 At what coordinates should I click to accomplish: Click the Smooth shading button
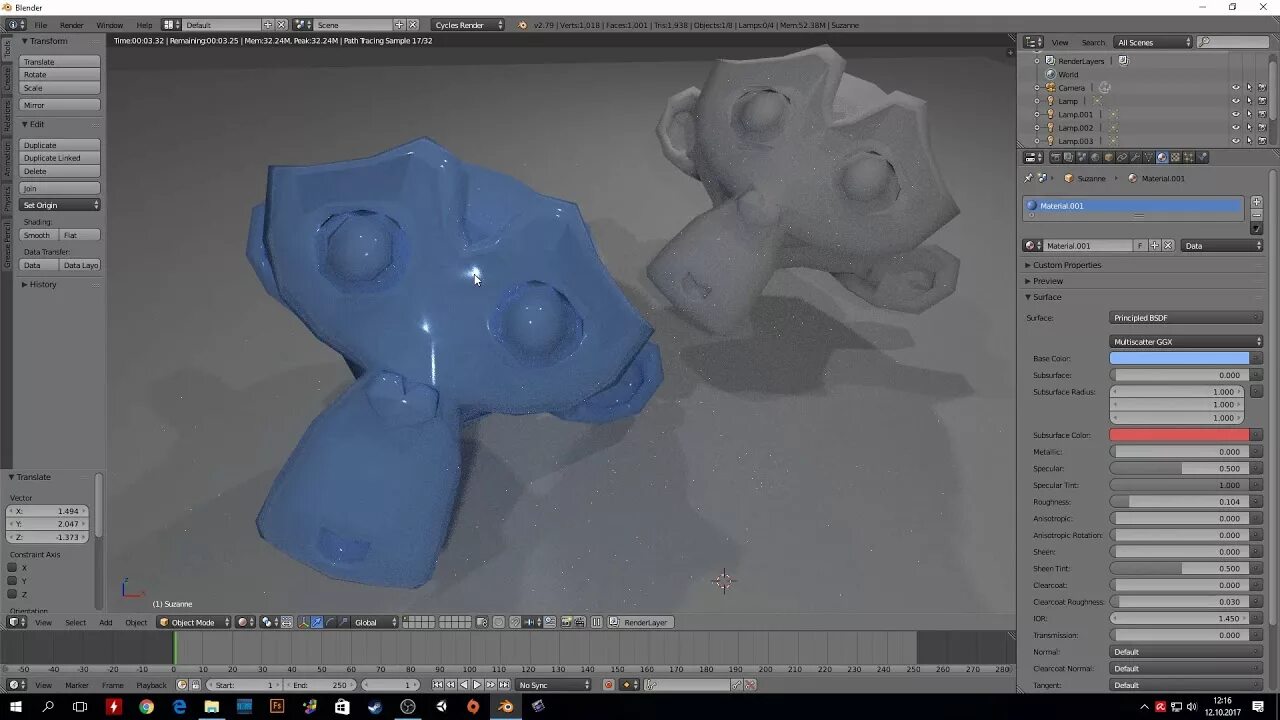[x=38, y=235]
